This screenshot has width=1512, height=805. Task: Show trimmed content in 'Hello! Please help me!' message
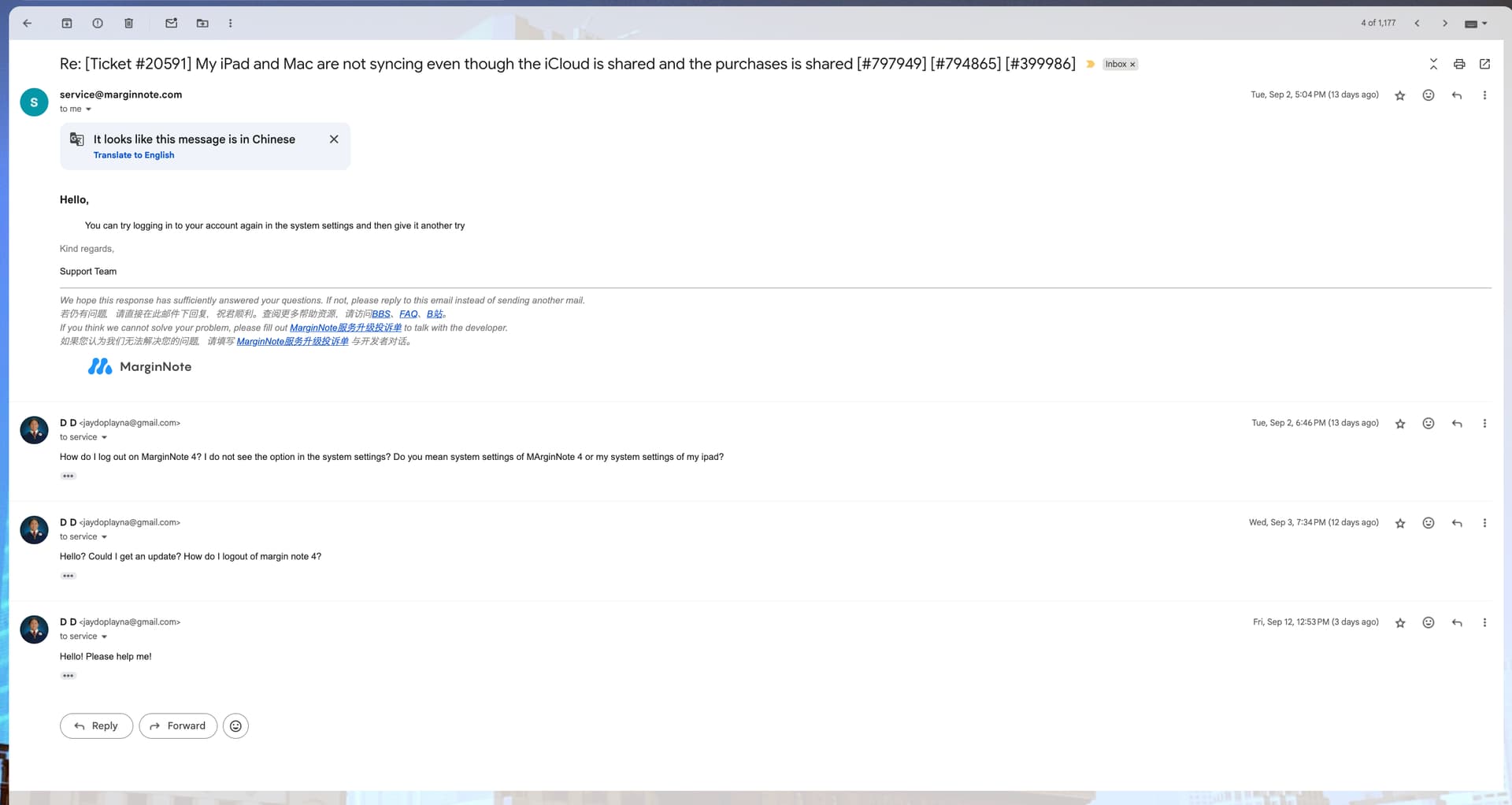tap(69, 676)
